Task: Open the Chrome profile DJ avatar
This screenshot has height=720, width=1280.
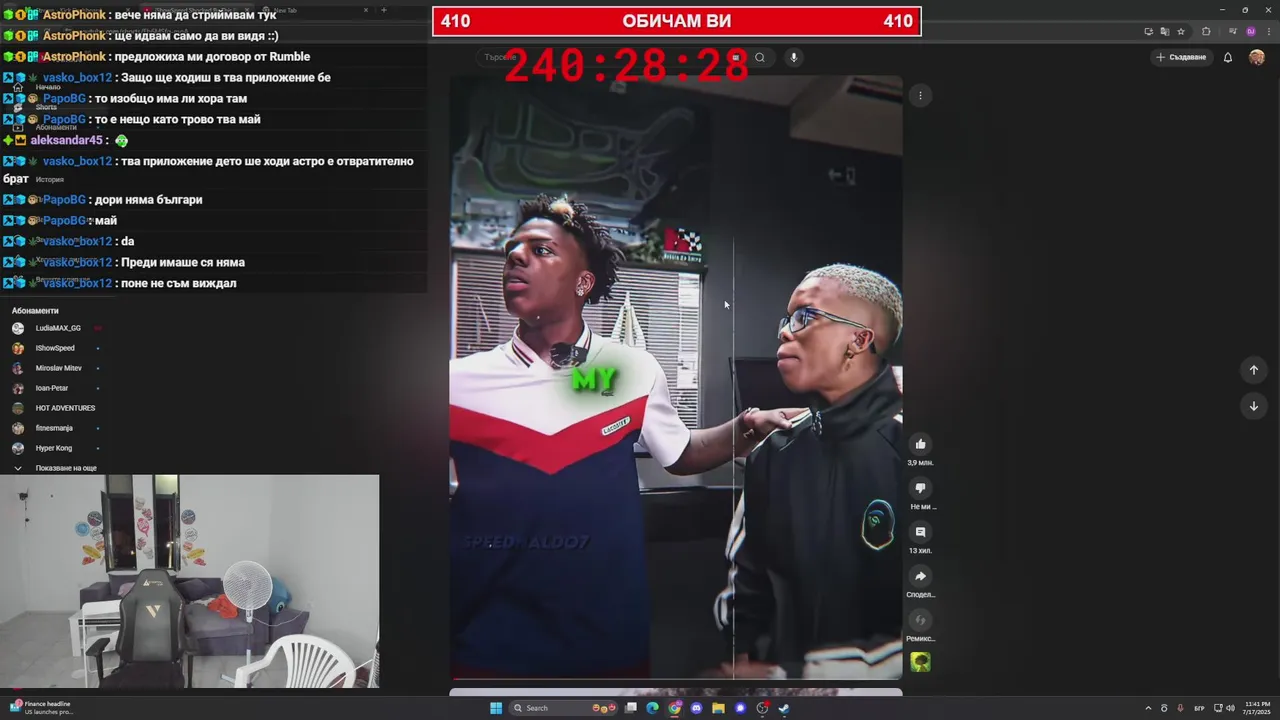Action: (1251, 31)
